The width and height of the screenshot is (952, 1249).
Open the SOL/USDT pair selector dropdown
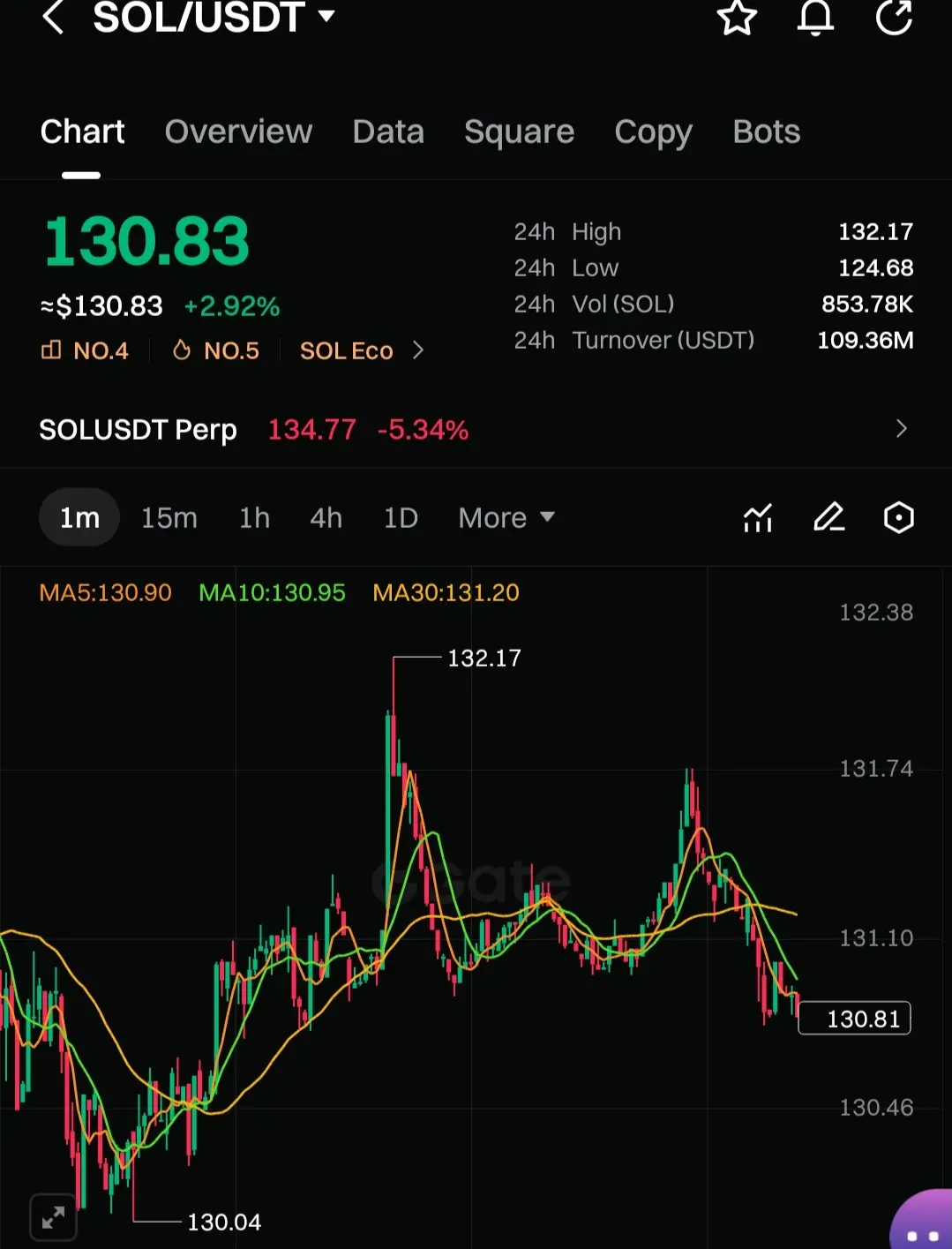coord(214,17)
